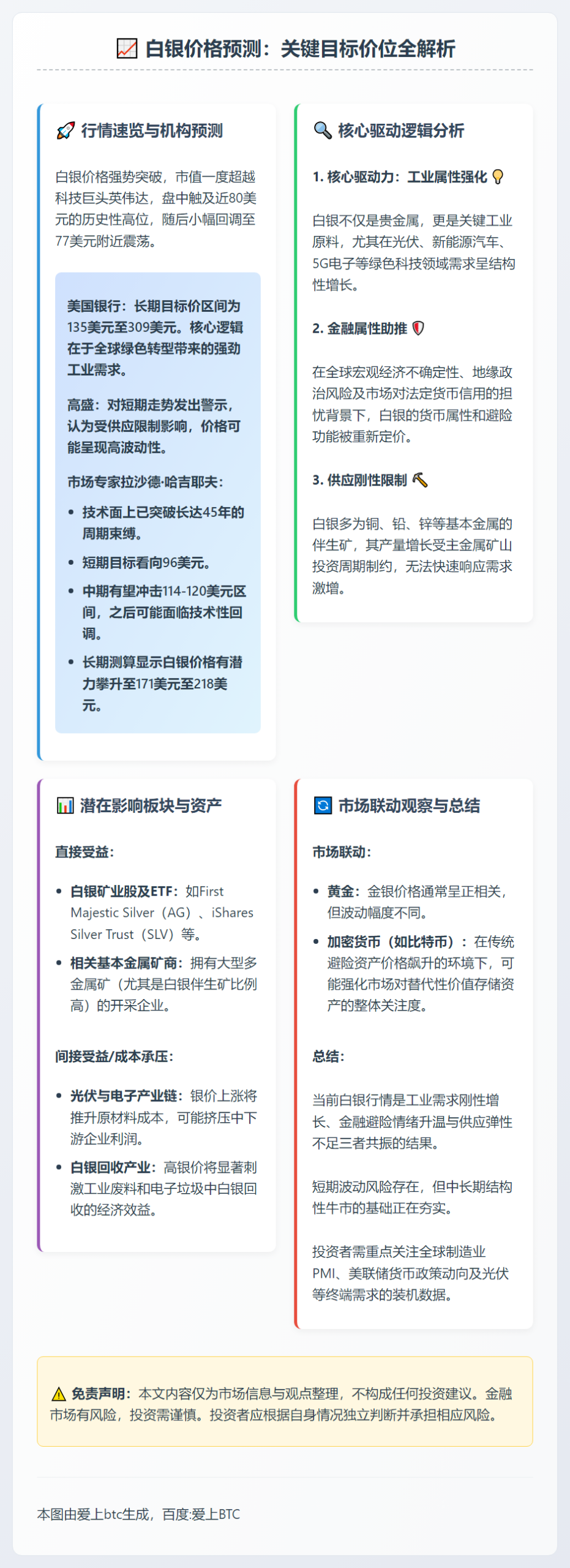This screenshot has width=570, height=1568.
Task: Click the warning triangle icon before 免责声明
Action: pos(59,1395)
